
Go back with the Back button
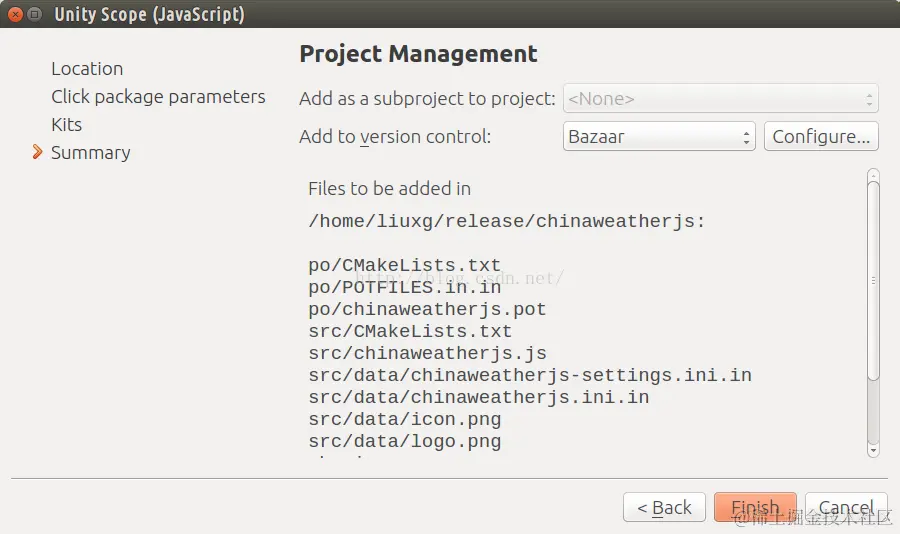click(664, 508)
